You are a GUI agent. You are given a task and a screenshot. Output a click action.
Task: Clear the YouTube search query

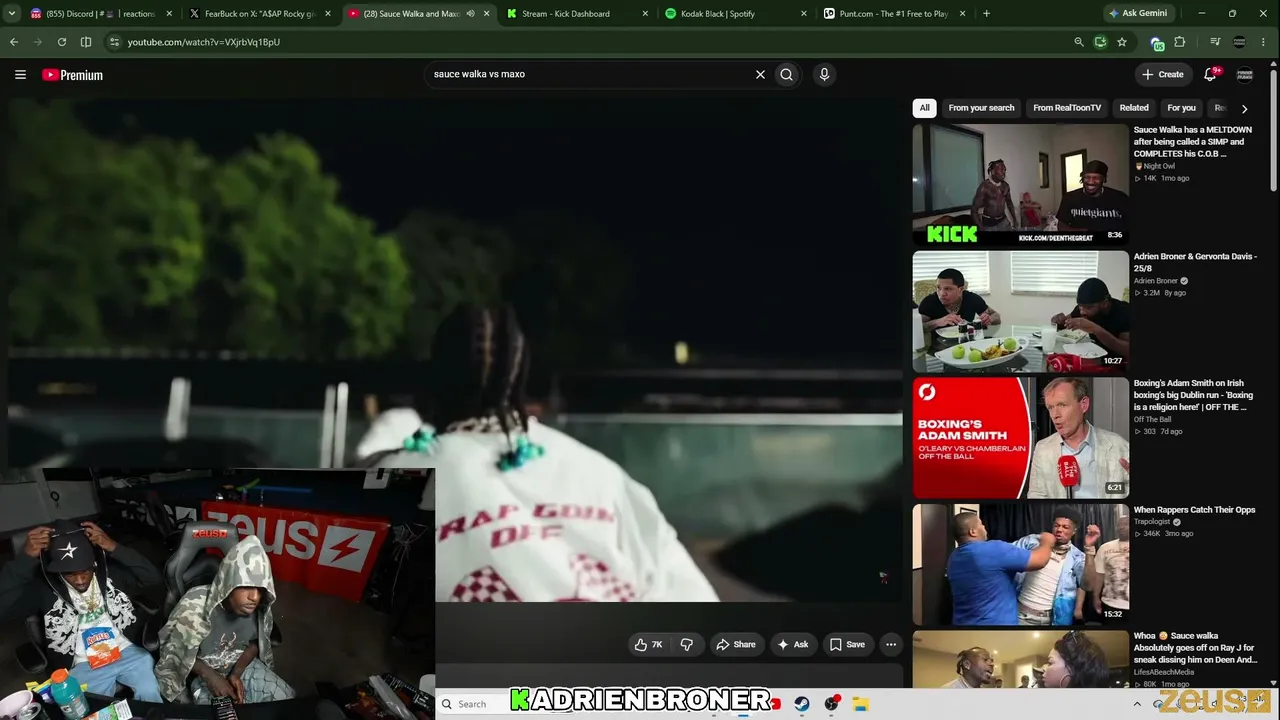pos(760,74)
